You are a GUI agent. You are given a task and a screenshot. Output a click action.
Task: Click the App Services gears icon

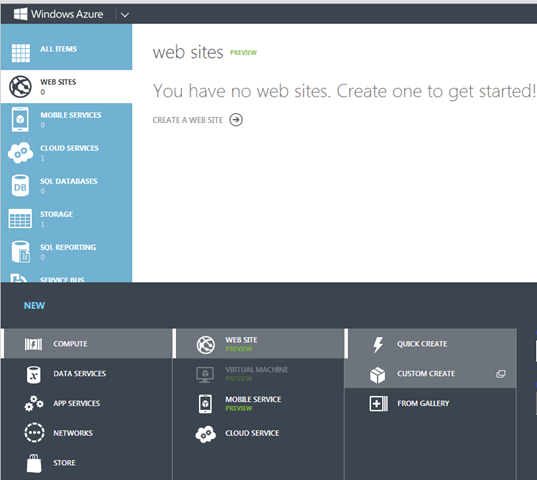(x=34, y=403)
